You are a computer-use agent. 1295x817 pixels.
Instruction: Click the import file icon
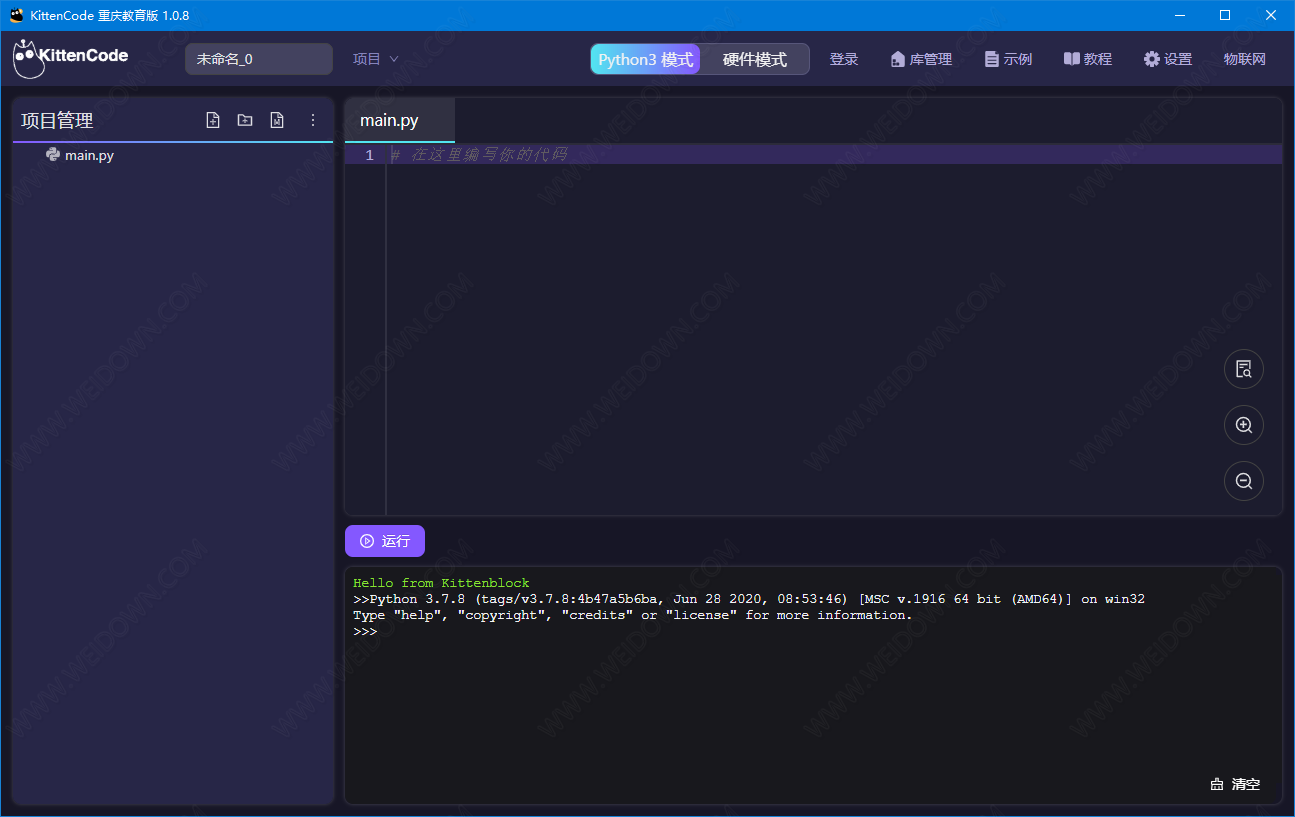(277, 120)
